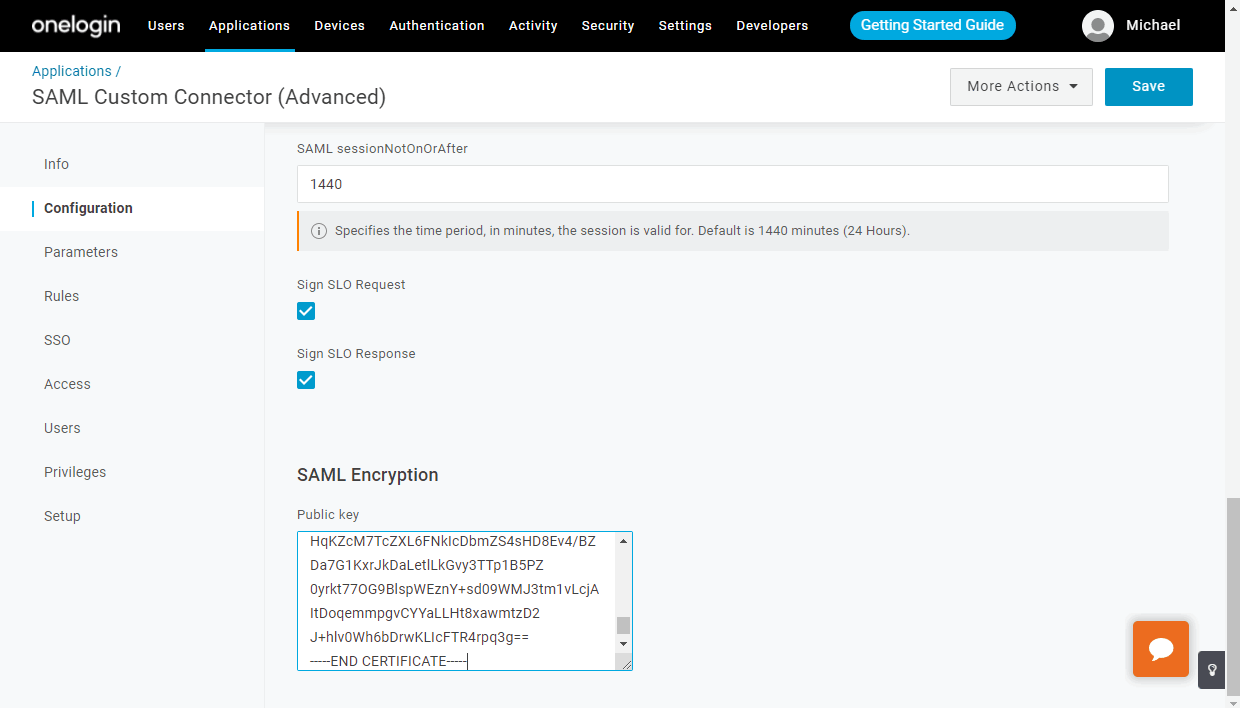This screenshot has width=1240, height=708.
Task: Go to Applications breadcrumb link
Action: pos(72,71)
